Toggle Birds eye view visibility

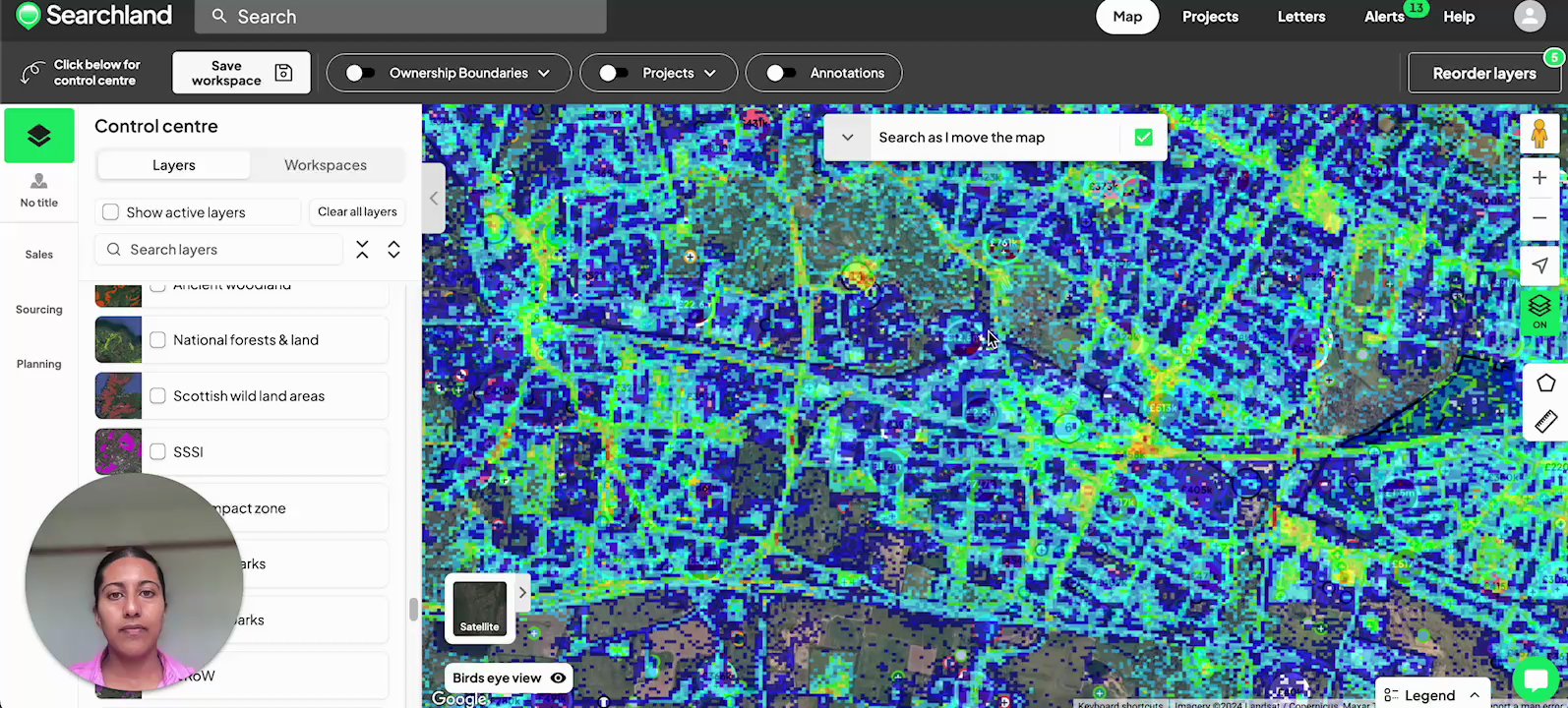(x=559, y=678)
